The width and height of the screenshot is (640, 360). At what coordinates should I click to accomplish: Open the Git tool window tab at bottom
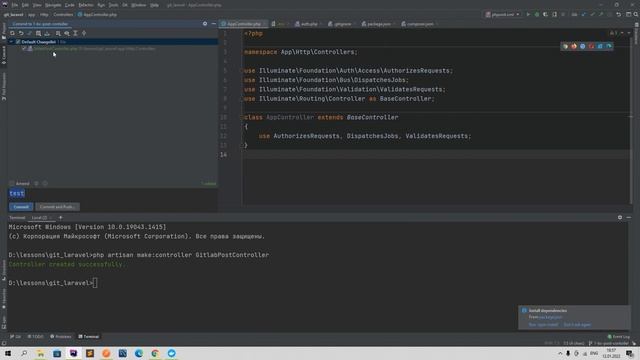click(x=16, y=337)
